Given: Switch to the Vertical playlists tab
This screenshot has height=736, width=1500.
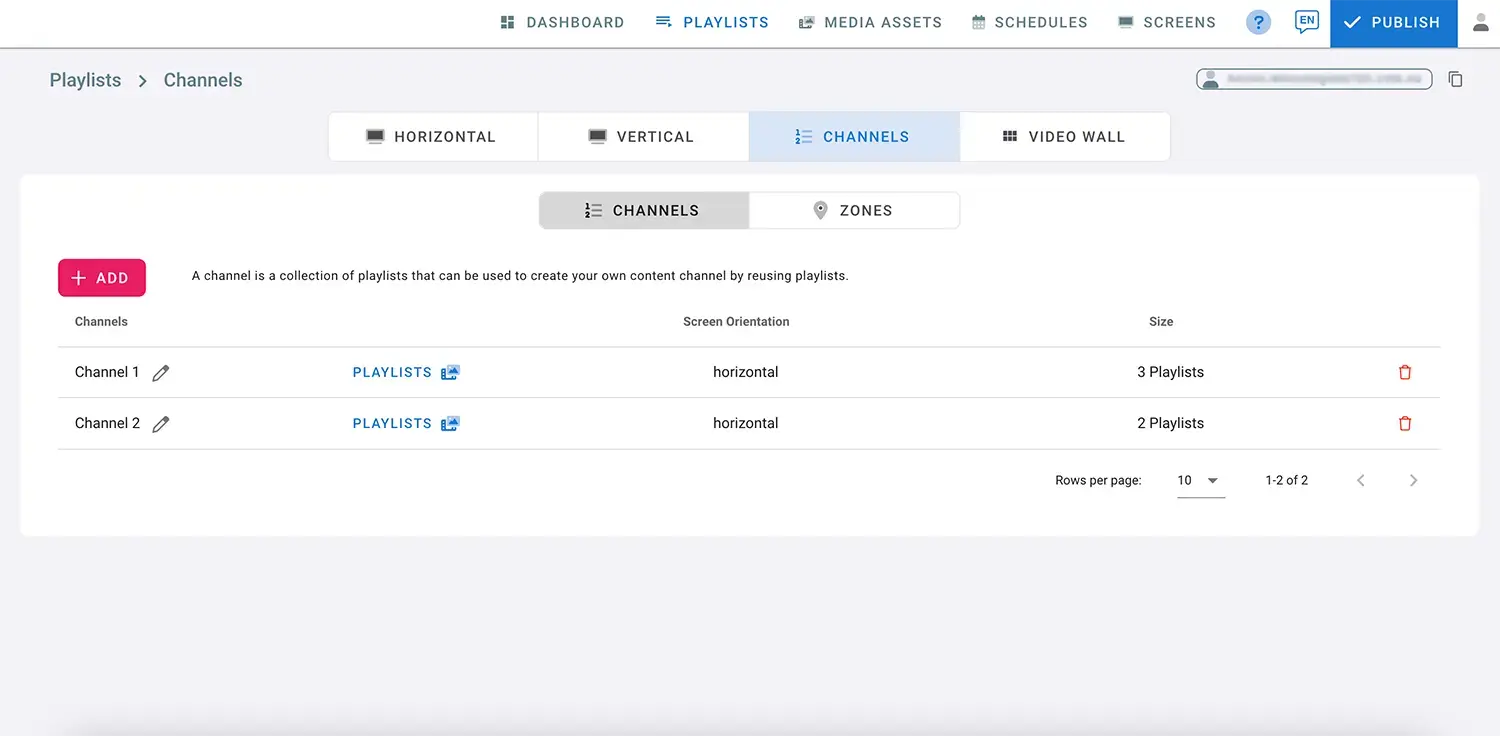Looking at the screenshot, I should coord(642,137).
